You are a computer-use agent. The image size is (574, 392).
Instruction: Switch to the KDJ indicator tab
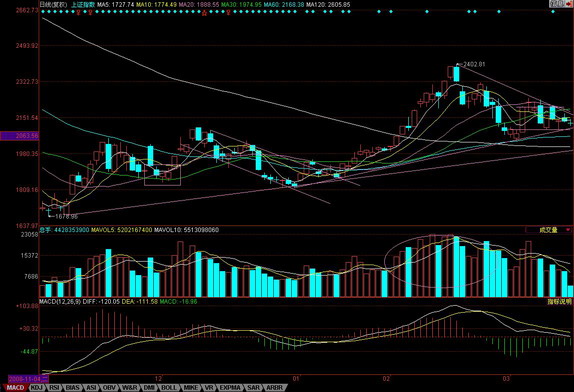[36, 388]
